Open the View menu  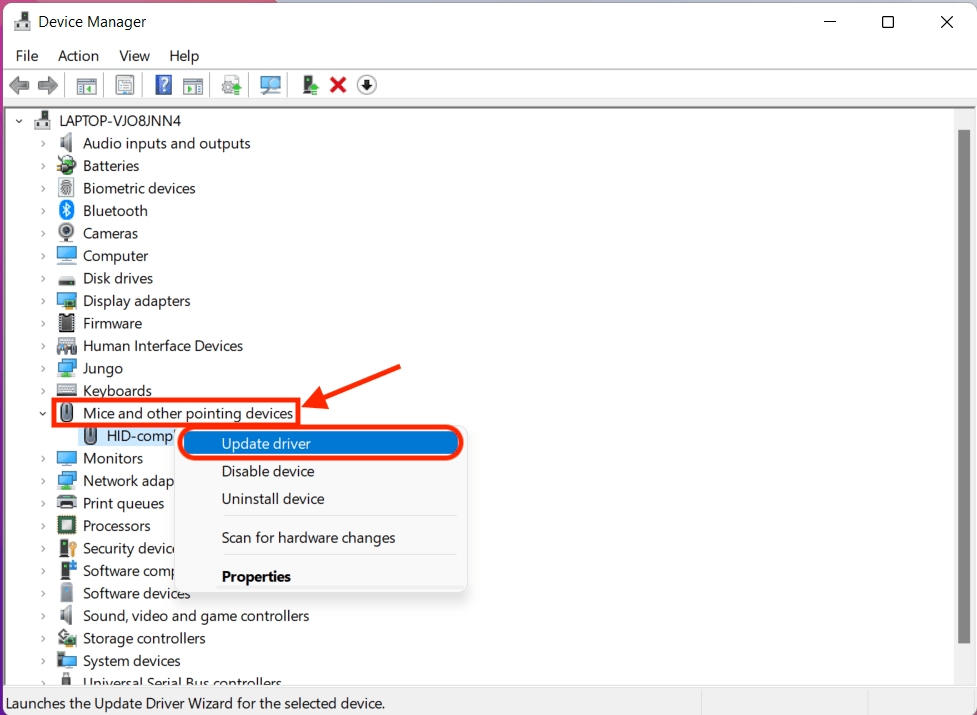(135, 56)
